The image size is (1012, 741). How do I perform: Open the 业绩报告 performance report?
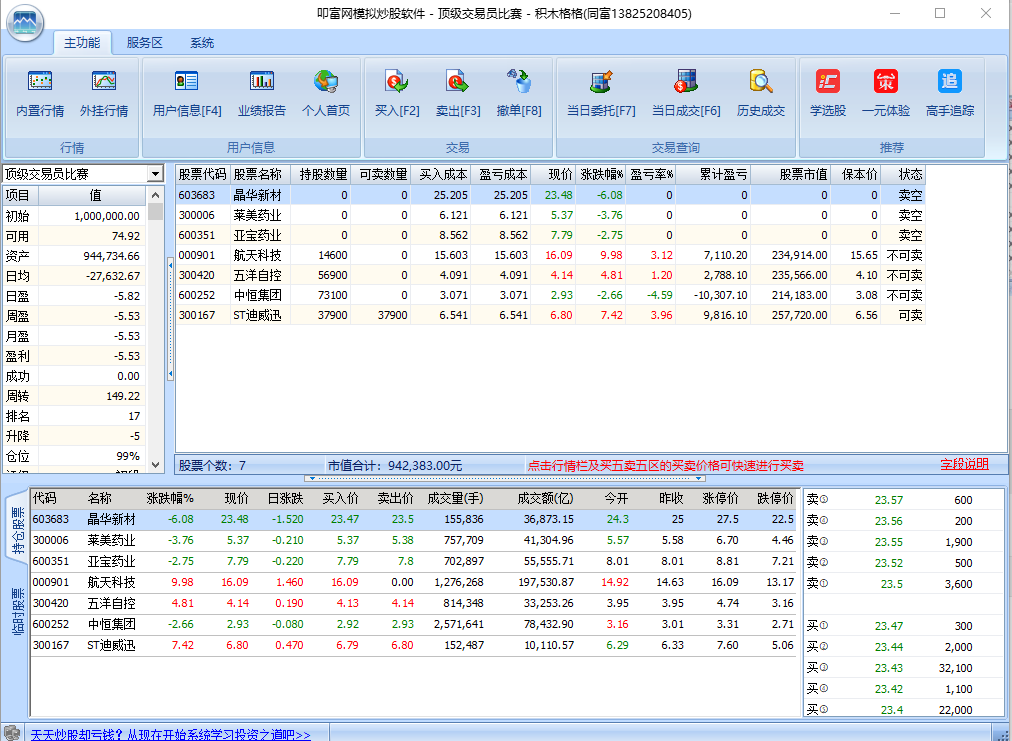click(x=262, y=93)
